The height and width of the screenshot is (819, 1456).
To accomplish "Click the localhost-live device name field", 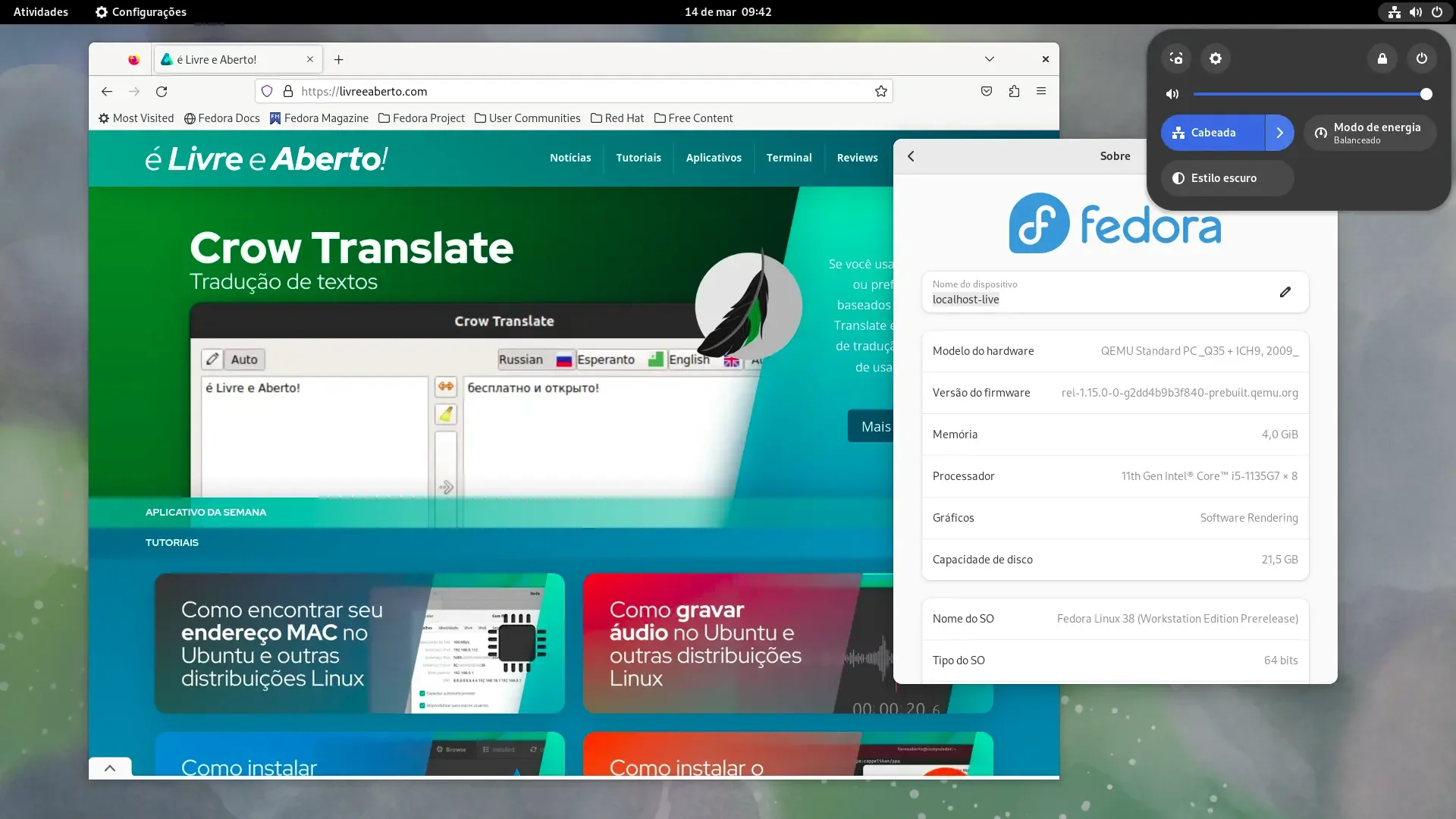I will tap(1116, 292).
